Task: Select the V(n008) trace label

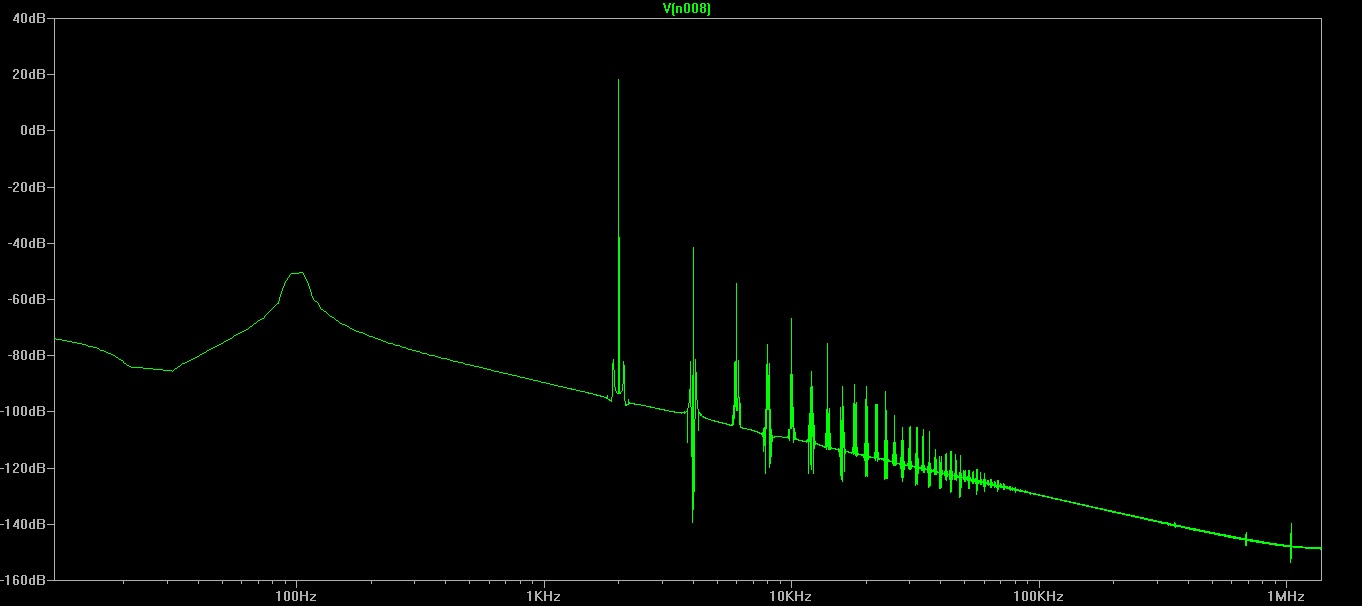Action: tap(686, 8)
